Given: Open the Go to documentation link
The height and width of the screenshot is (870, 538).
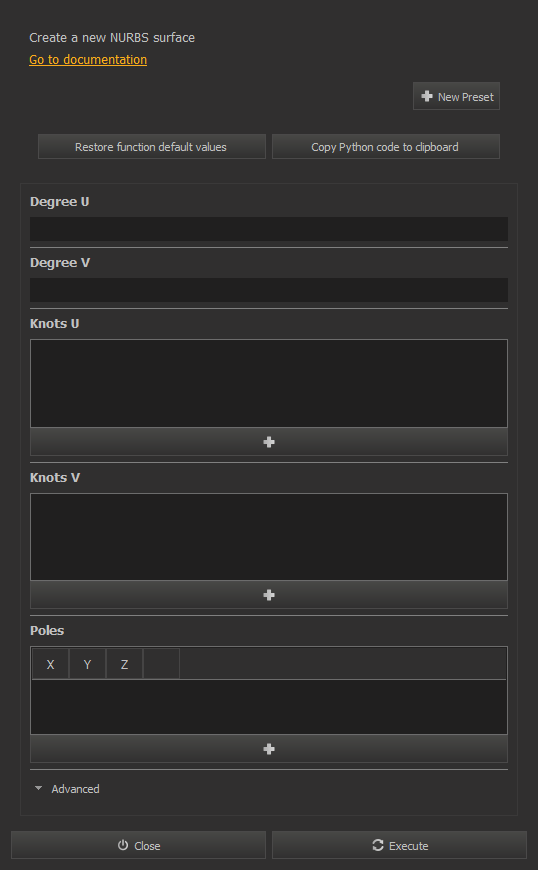Looking at the screenshot, I should [88, 59].
